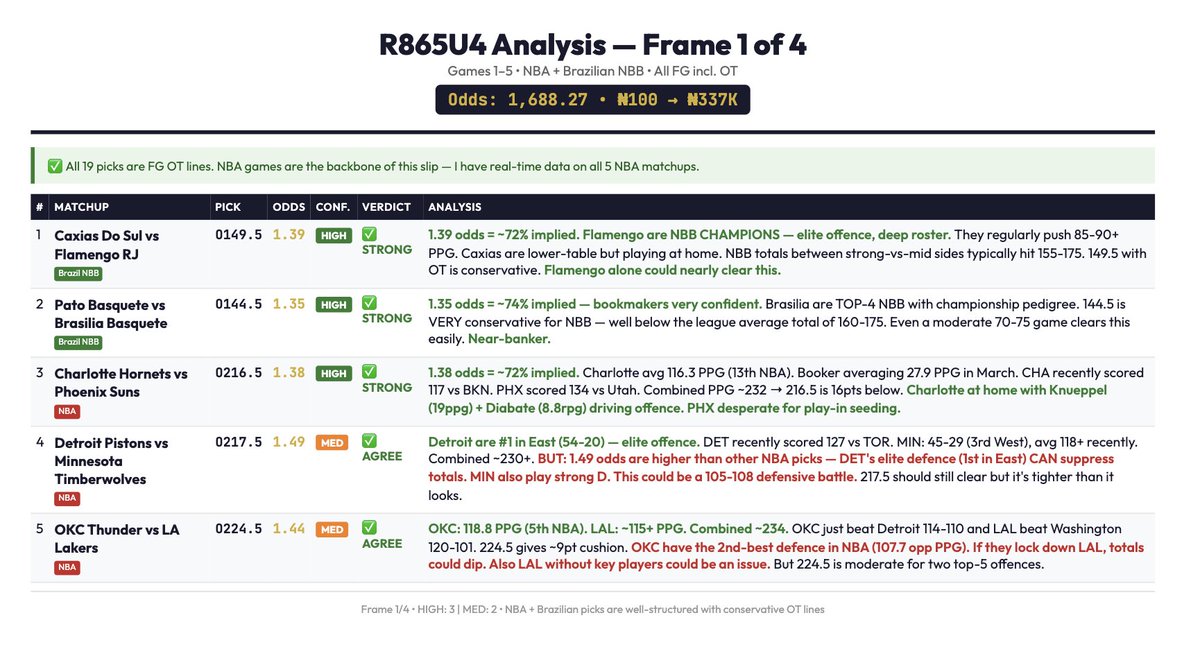Click the PICK column header
Image resolution: width=1200 pixels, height=656 pixels.
(228, 207)
